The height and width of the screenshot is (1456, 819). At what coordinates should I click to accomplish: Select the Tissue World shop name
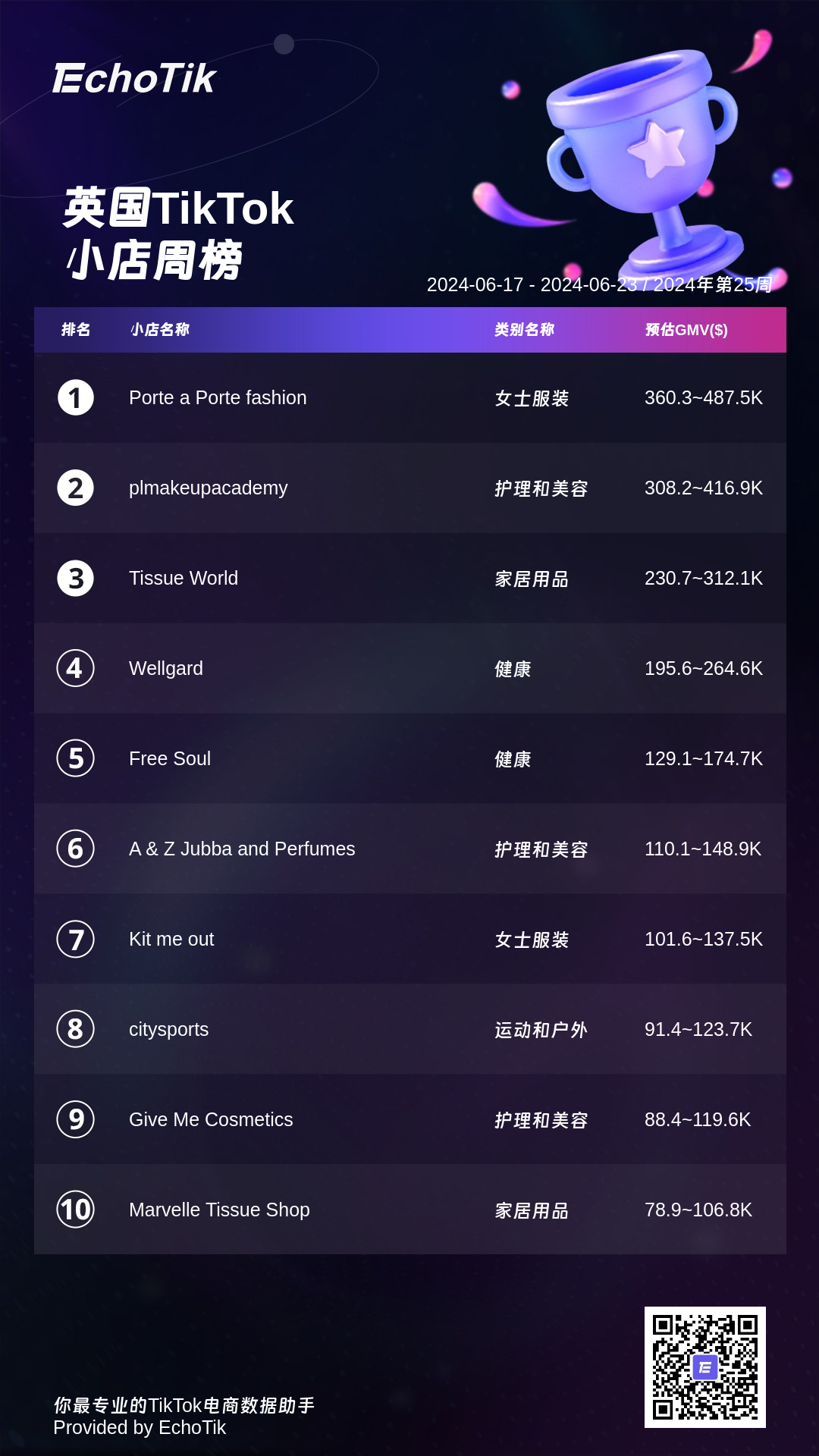click(x=184, y=579)
